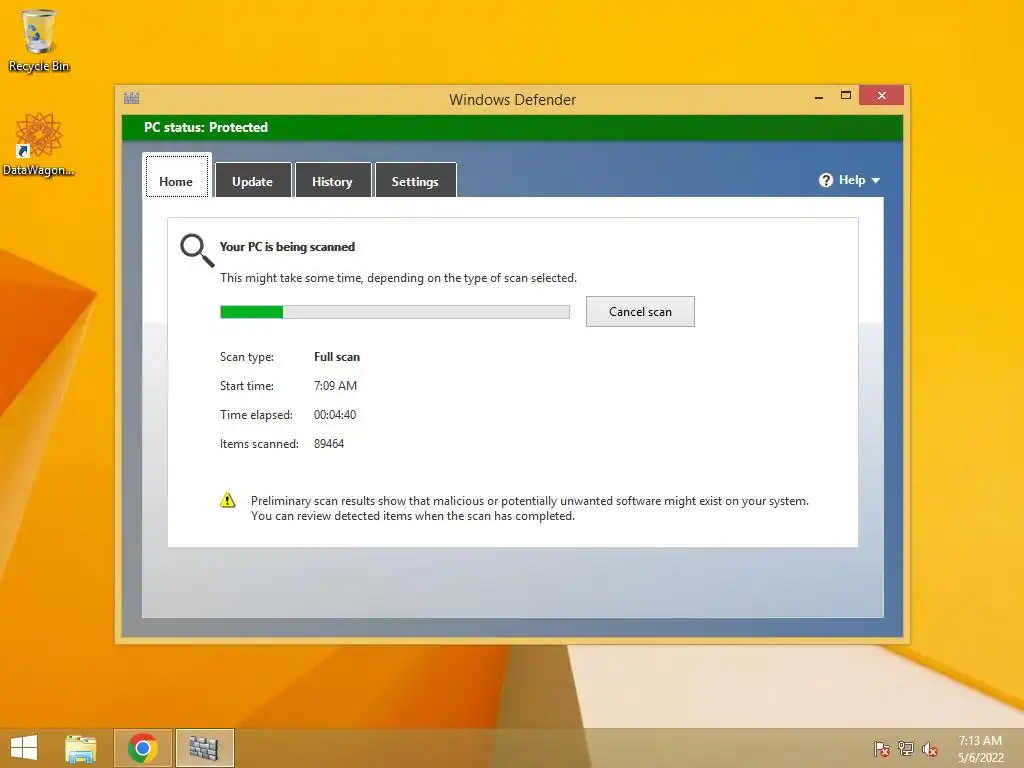Click the items scanned count 89464
This screenshot has height=768, width=1024.
click(328, 443)
